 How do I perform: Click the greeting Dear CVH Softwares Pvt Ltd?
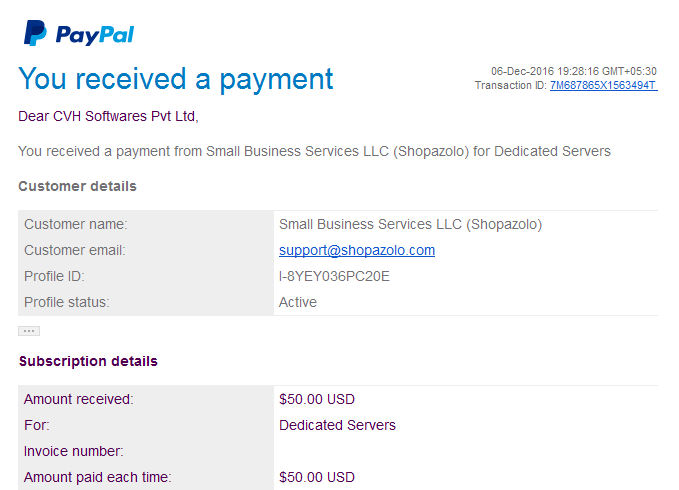pyautogui.click(x=108, y=116)
